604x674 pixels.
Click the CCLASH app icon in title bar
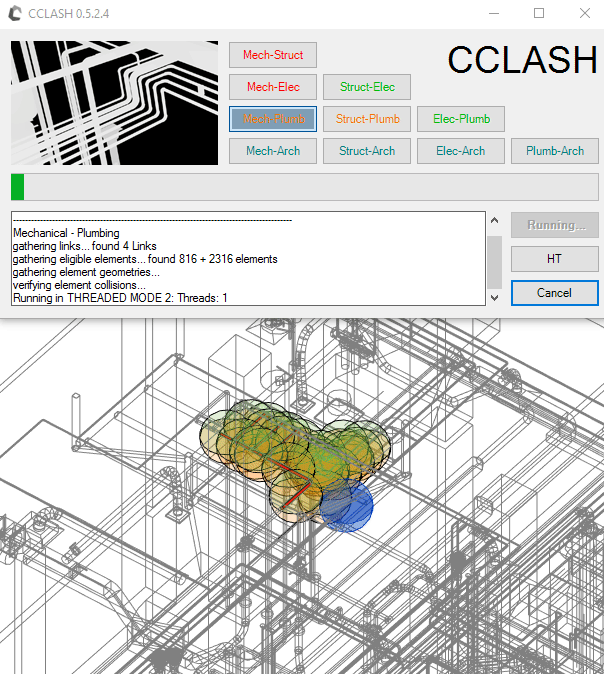coord(15,13)
